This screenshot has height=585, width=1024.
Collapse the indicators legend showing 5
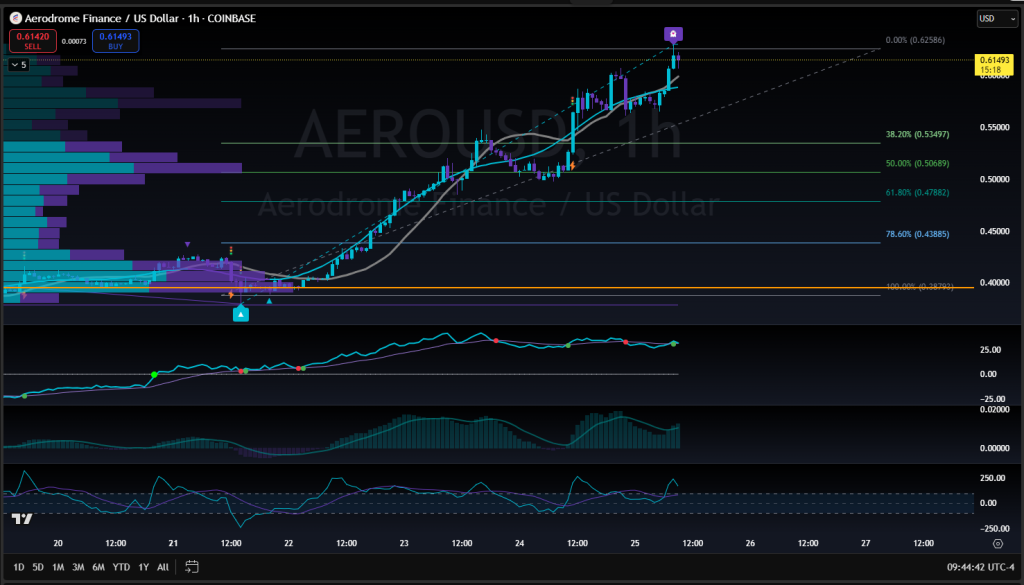19,65
